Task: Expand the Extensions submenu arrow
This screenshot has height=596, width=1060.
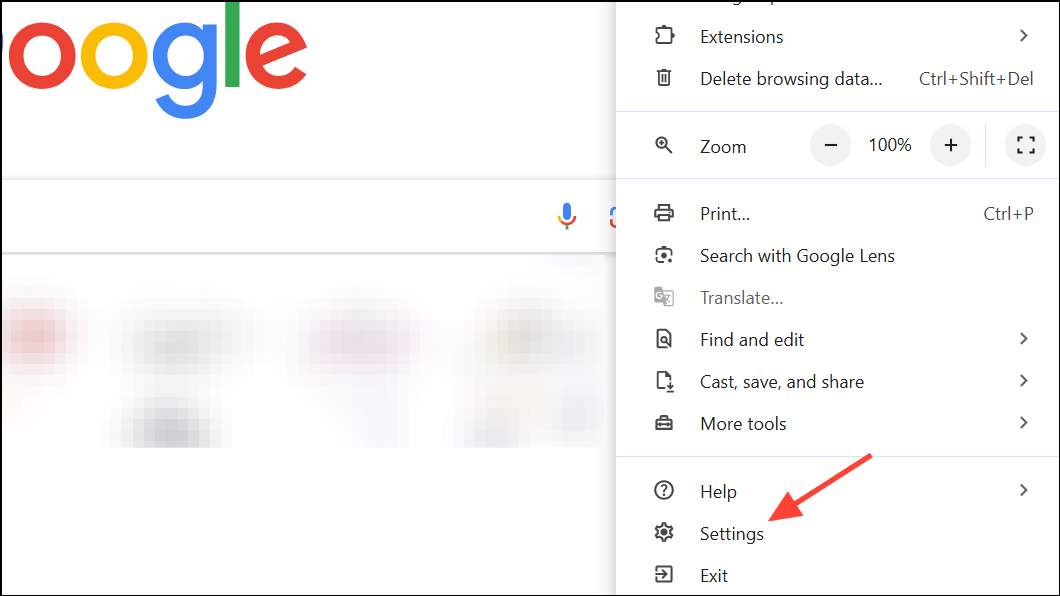Action: coord(1023,36)
